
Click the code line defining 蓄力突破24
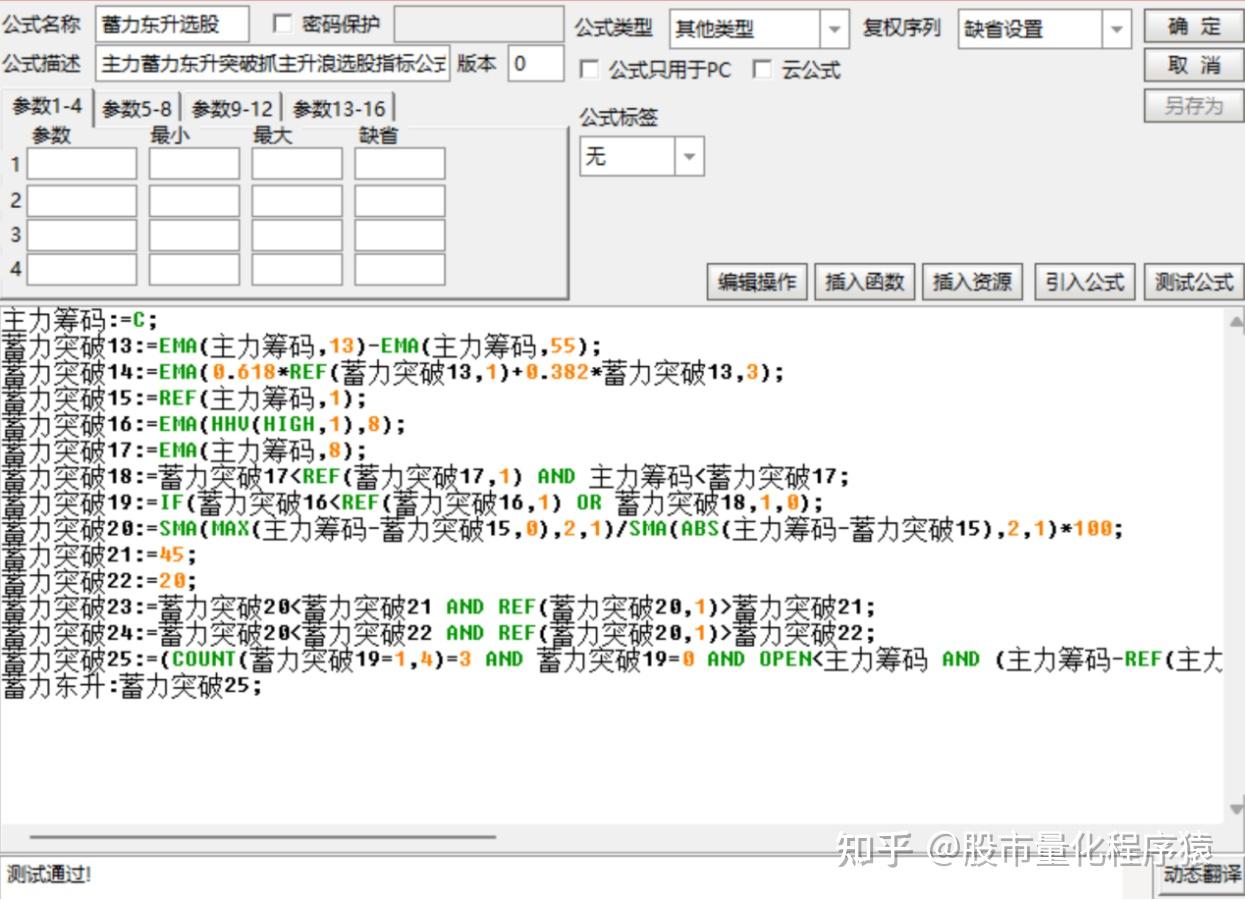(438, 632)
